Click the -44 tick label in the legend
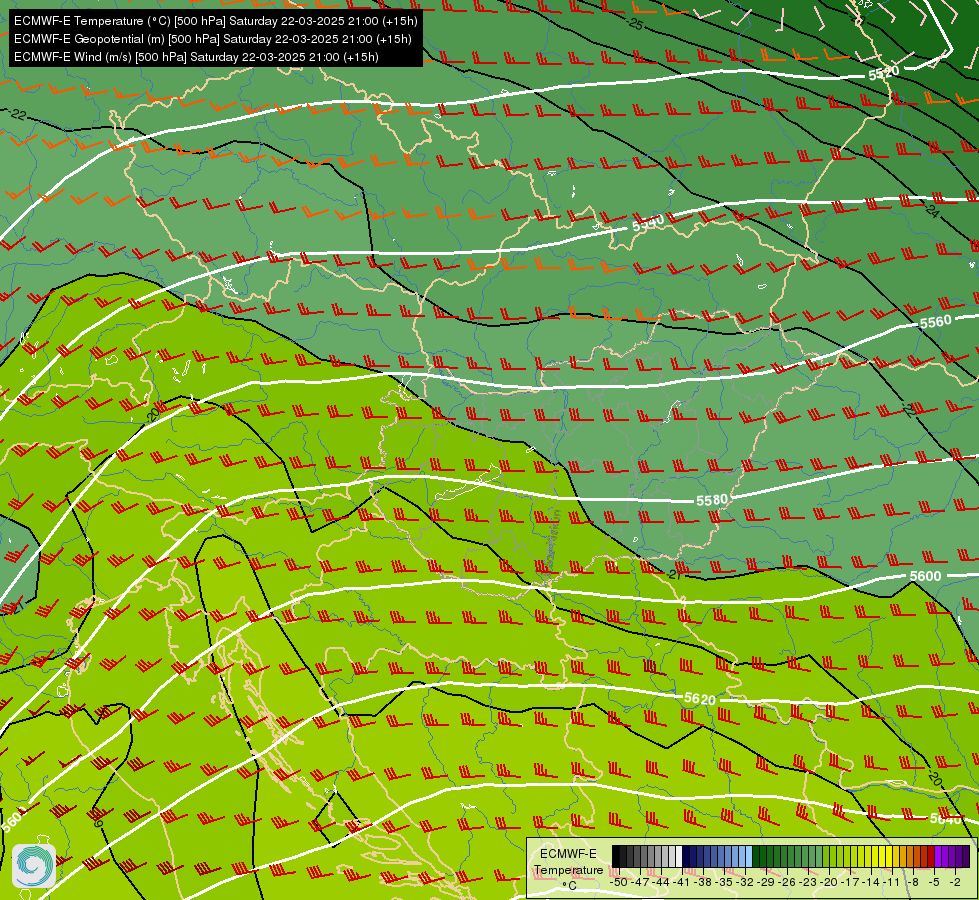The image size is (979, 900). point(661,883)
